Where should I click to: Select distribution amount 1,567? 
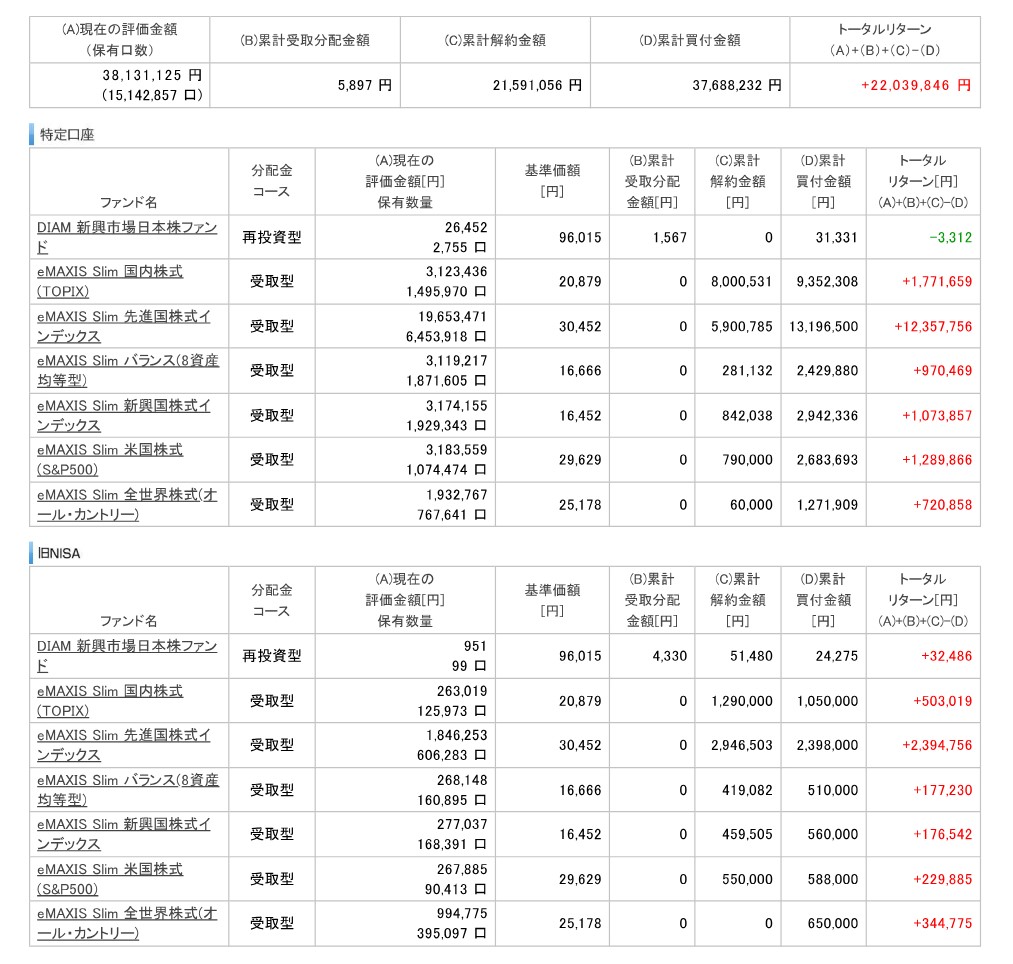coord(670,238)
